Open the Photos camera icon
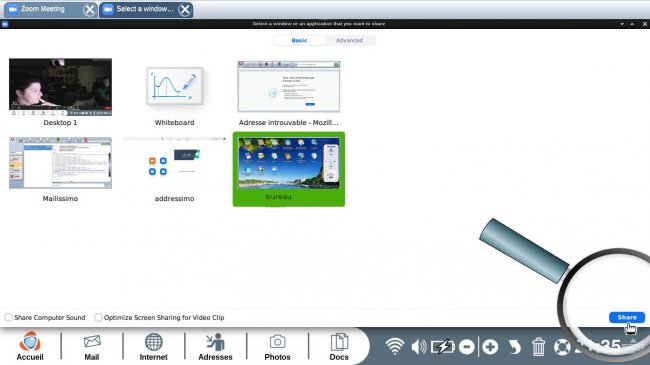The height and width of the screenshot is (365, 650). pos(277,346)
